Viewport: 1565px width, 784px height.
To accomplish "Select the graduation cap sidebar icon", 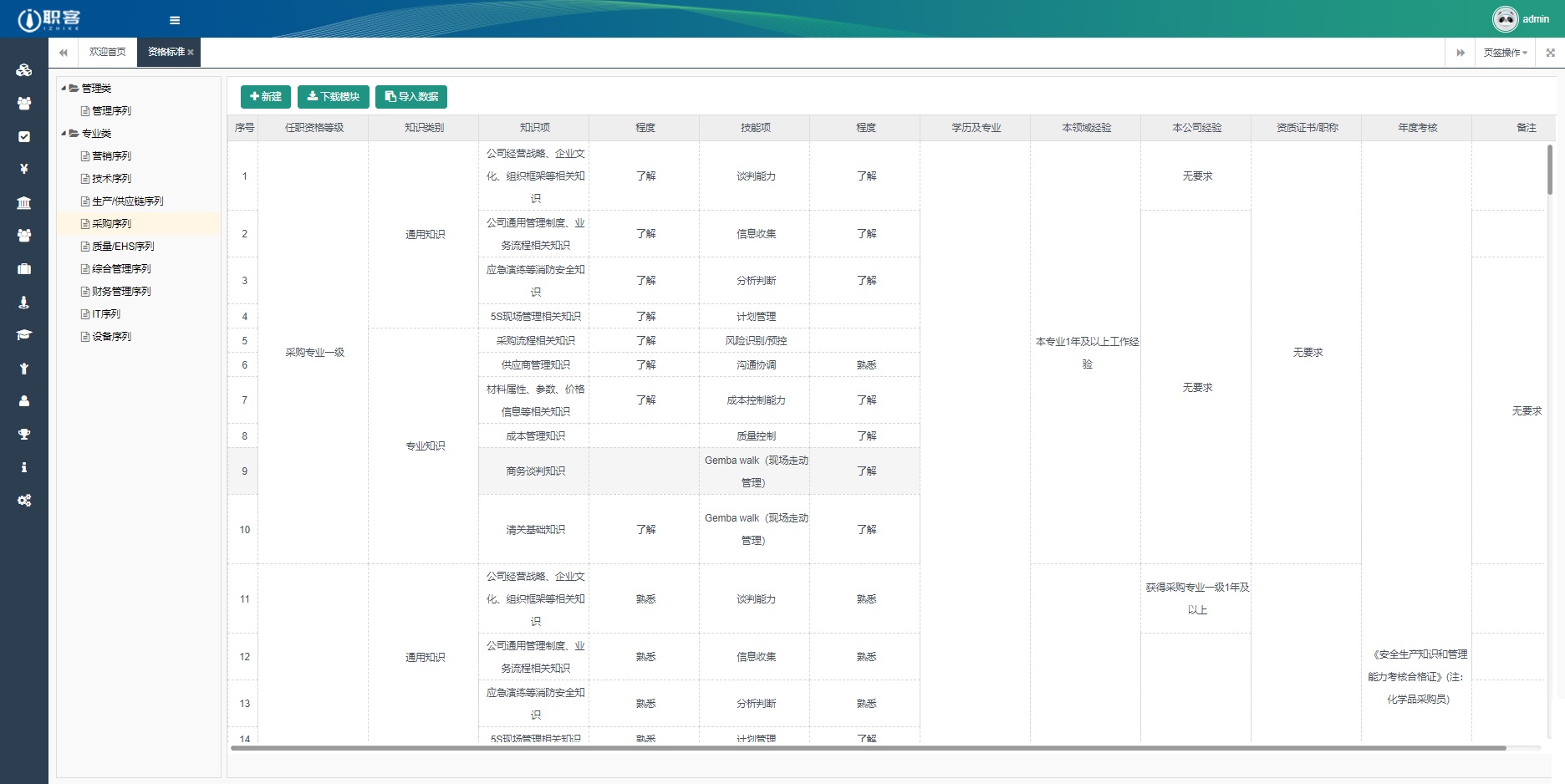I will coord(24,334).
